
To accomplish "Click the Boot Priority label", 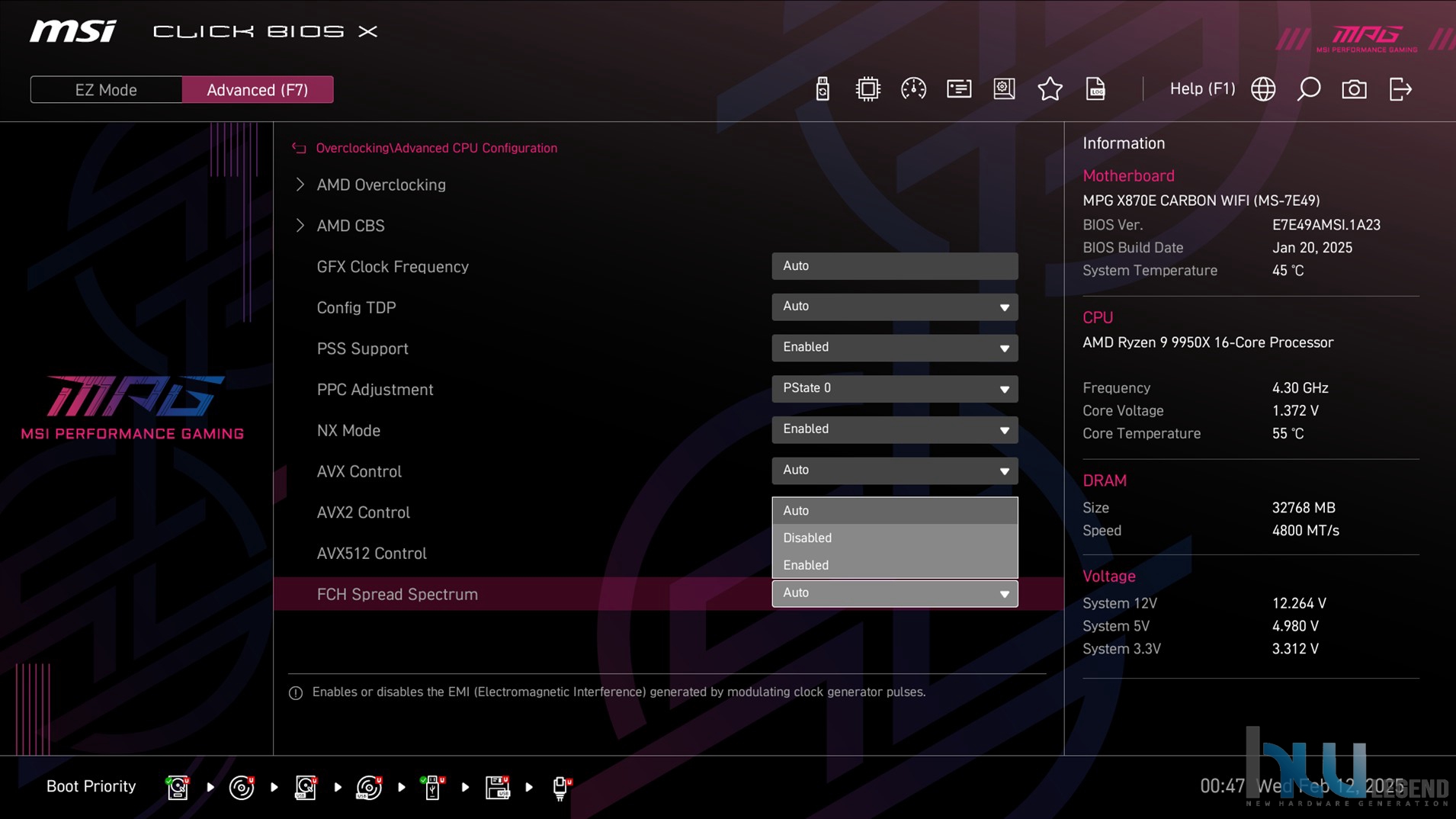I will tap(91, 786).
